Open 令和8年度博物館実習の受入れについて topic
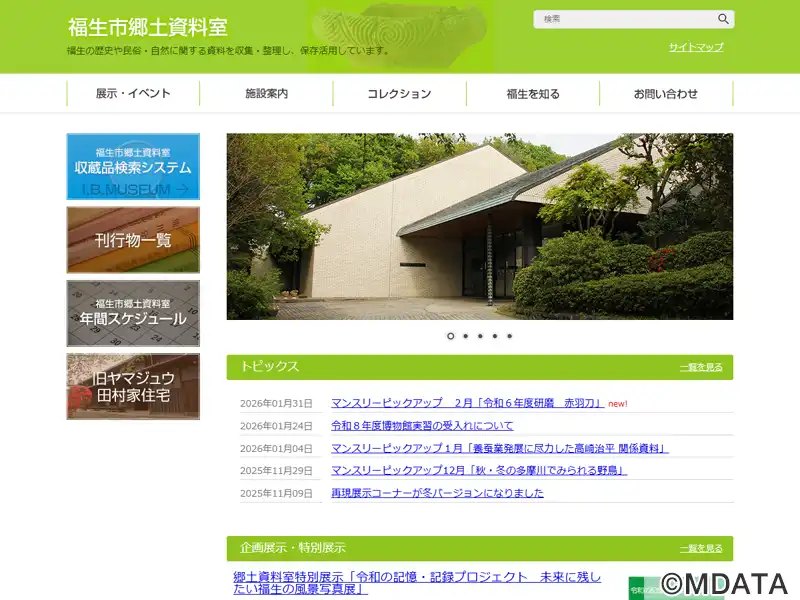 (422, 426)
